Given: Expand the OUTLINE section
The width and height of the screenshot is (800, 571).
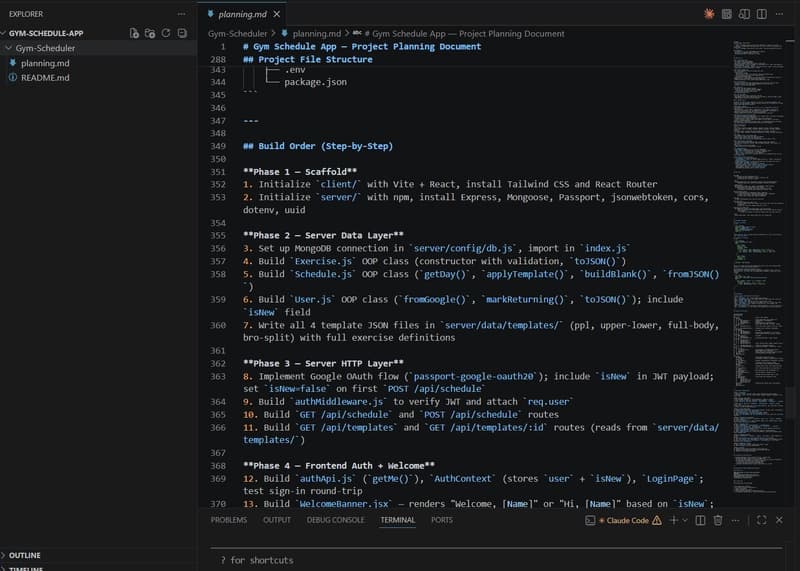Looking at the screenshot, I should pyautogui.click(x=24, y=555).
